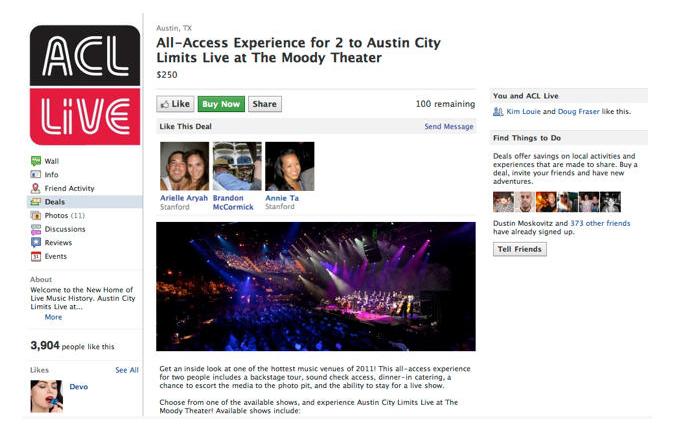Click the Tell Friends button
This screenshot has width=681, height=434.
pyautogui.click(x=519, y=249)
